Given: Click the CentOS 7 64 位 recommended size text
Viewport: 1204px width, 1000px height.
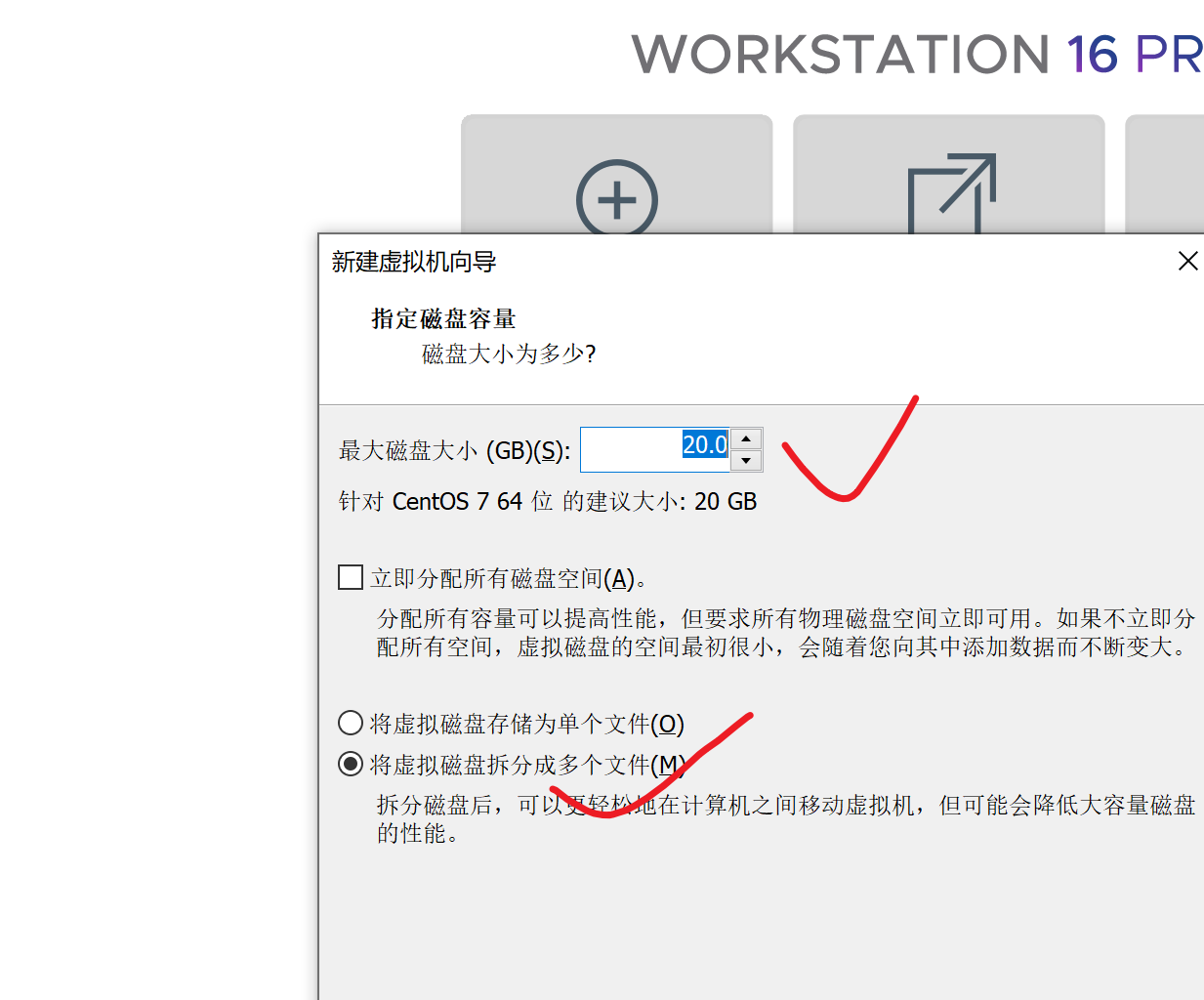Looking at the screenshot, I should click(x=548, y=501).
